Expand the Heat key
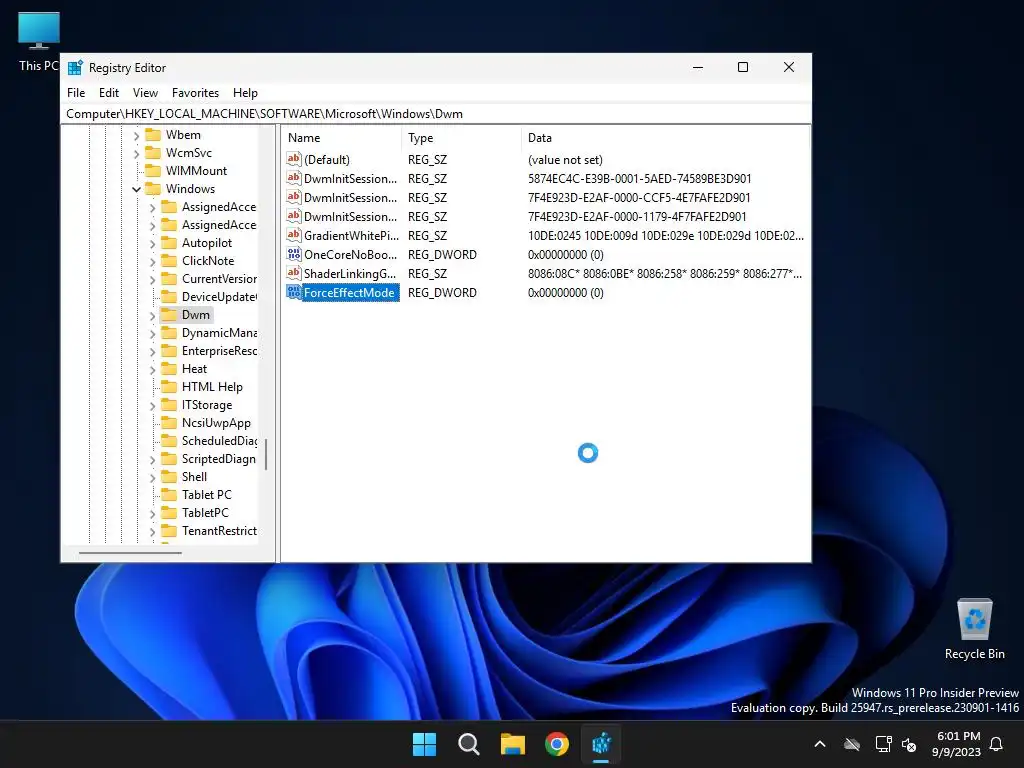 point(152,370)
